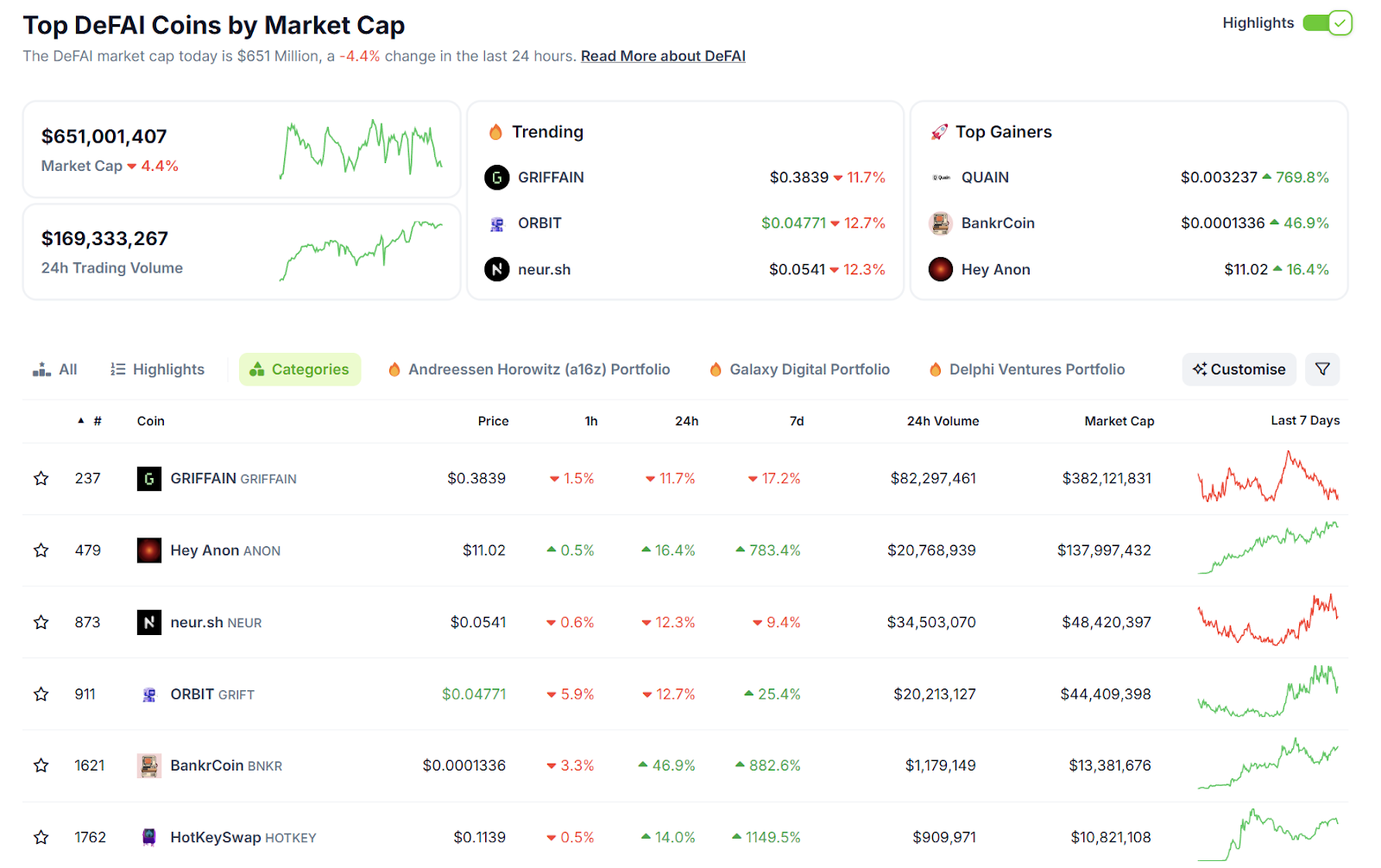Click Hey Anon 7-day sparkline chart

1268,548
